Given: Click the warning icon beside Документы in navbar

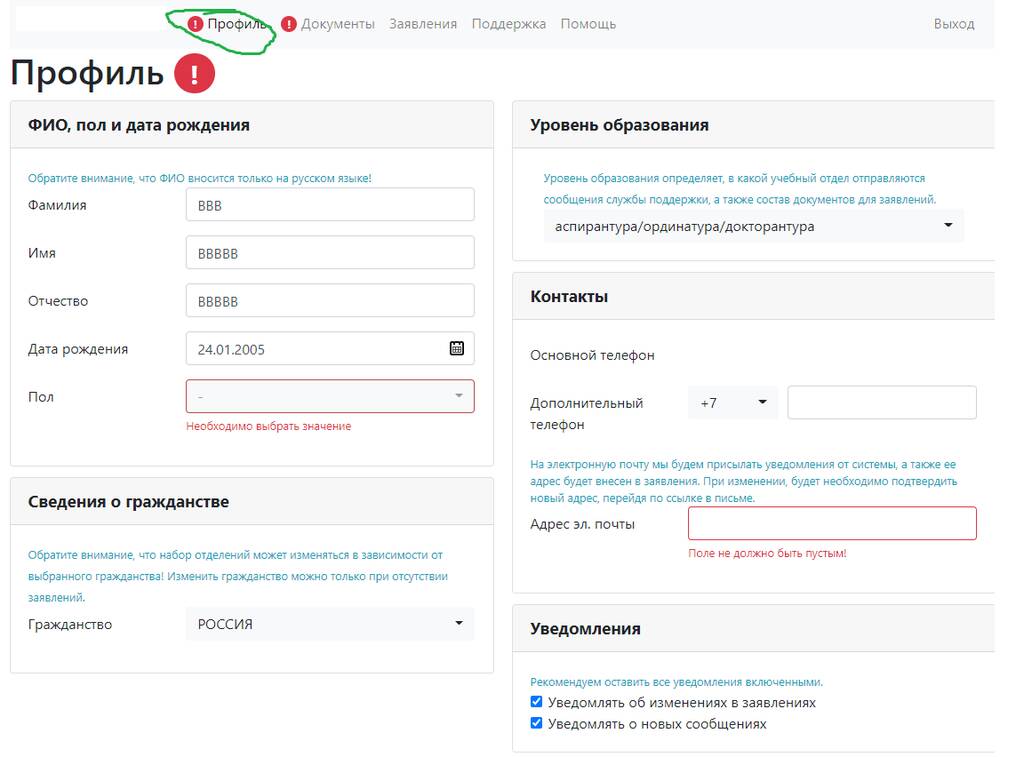Looking at the screenshot, I should click(289, 24).
